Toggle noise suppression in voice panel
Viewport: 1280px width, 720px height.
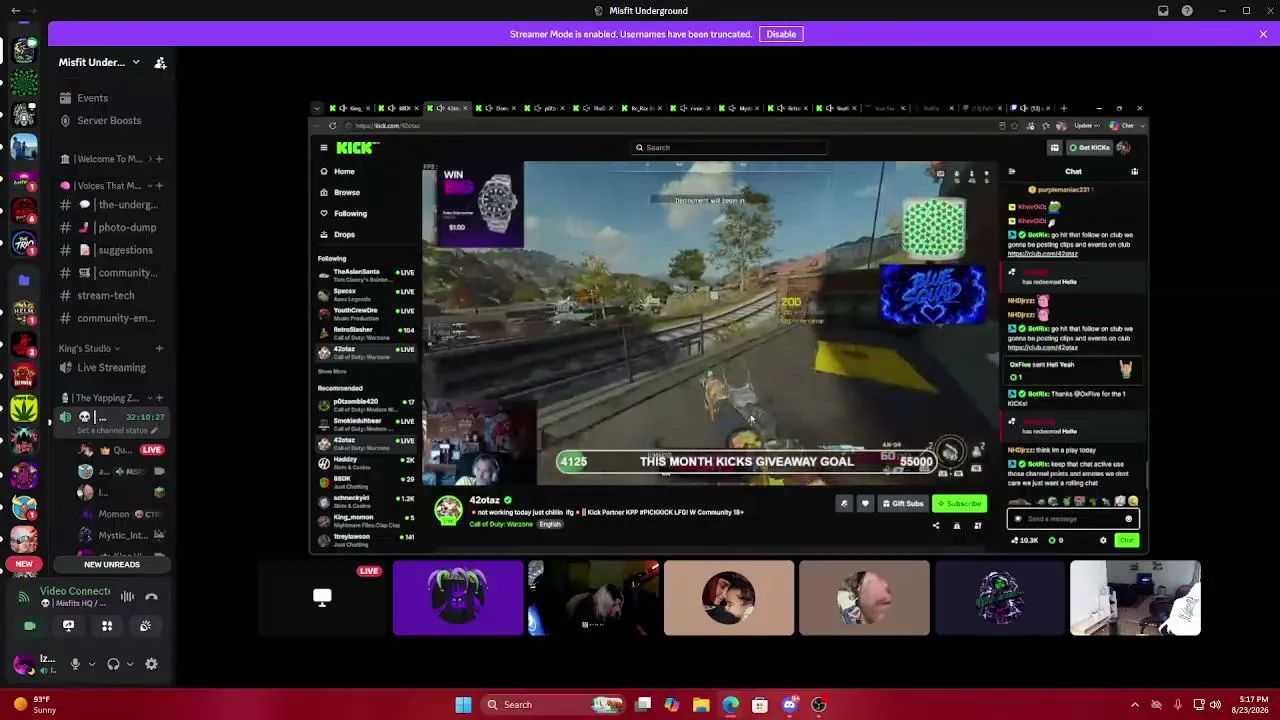[x=127, y=597]
